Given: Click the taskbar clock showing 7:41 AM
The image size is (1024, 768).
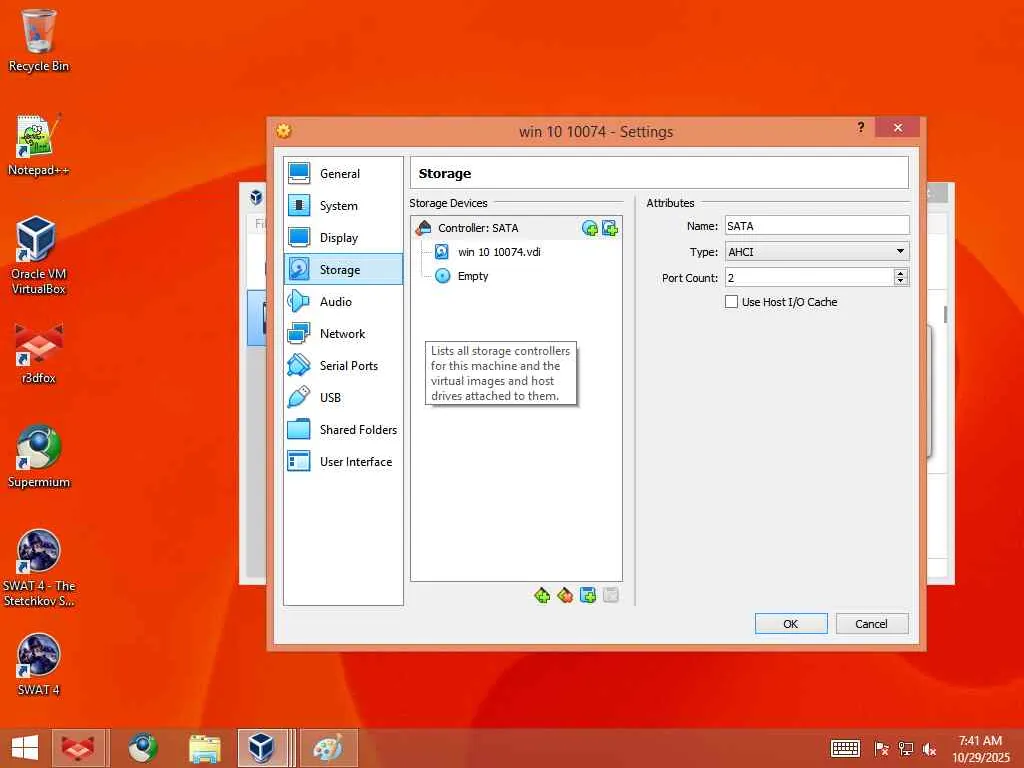Looking at the screenshot, I should point(980,748).
